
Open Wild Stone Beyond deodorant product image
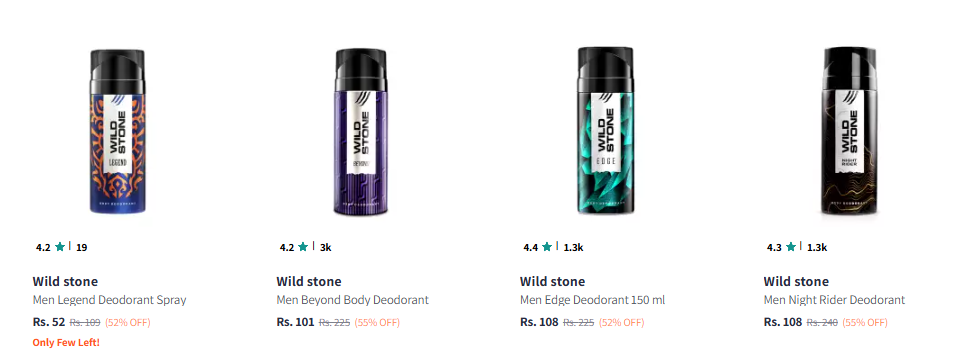[x=361, y=132]
